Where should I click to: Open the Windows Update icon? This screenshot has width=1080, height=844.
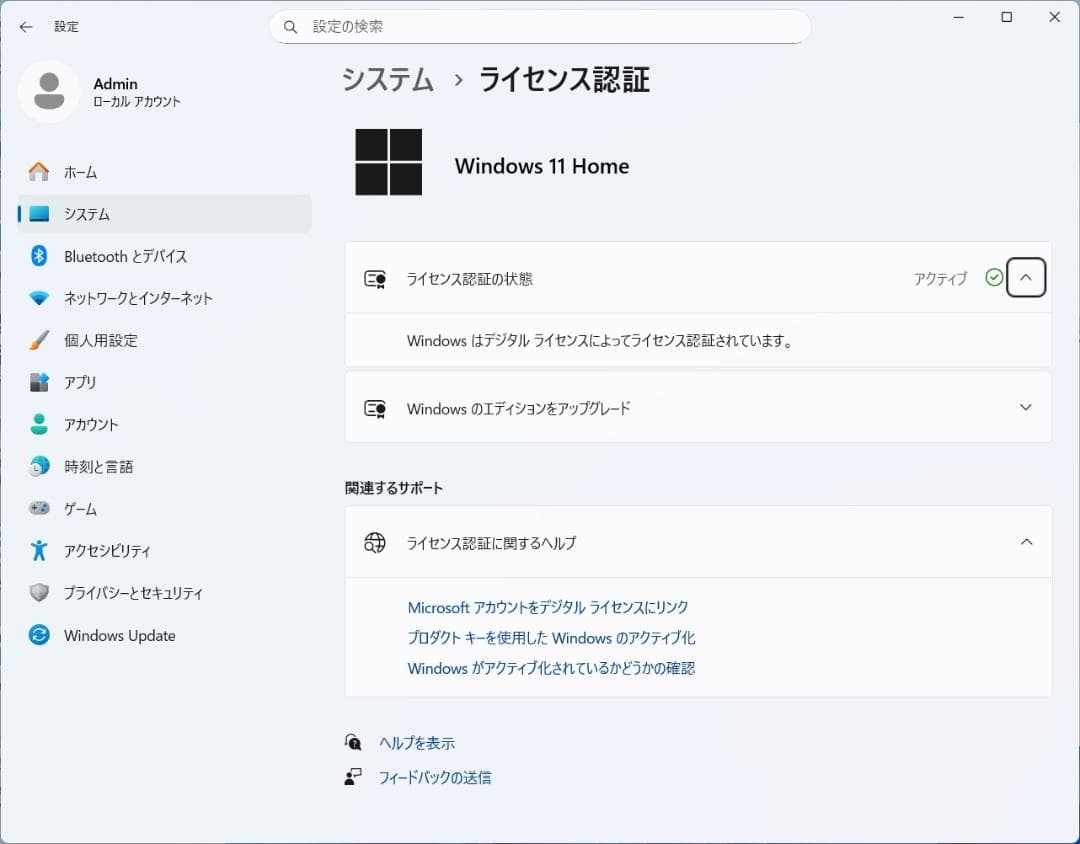pyautogui.click(x=38, y=635)
